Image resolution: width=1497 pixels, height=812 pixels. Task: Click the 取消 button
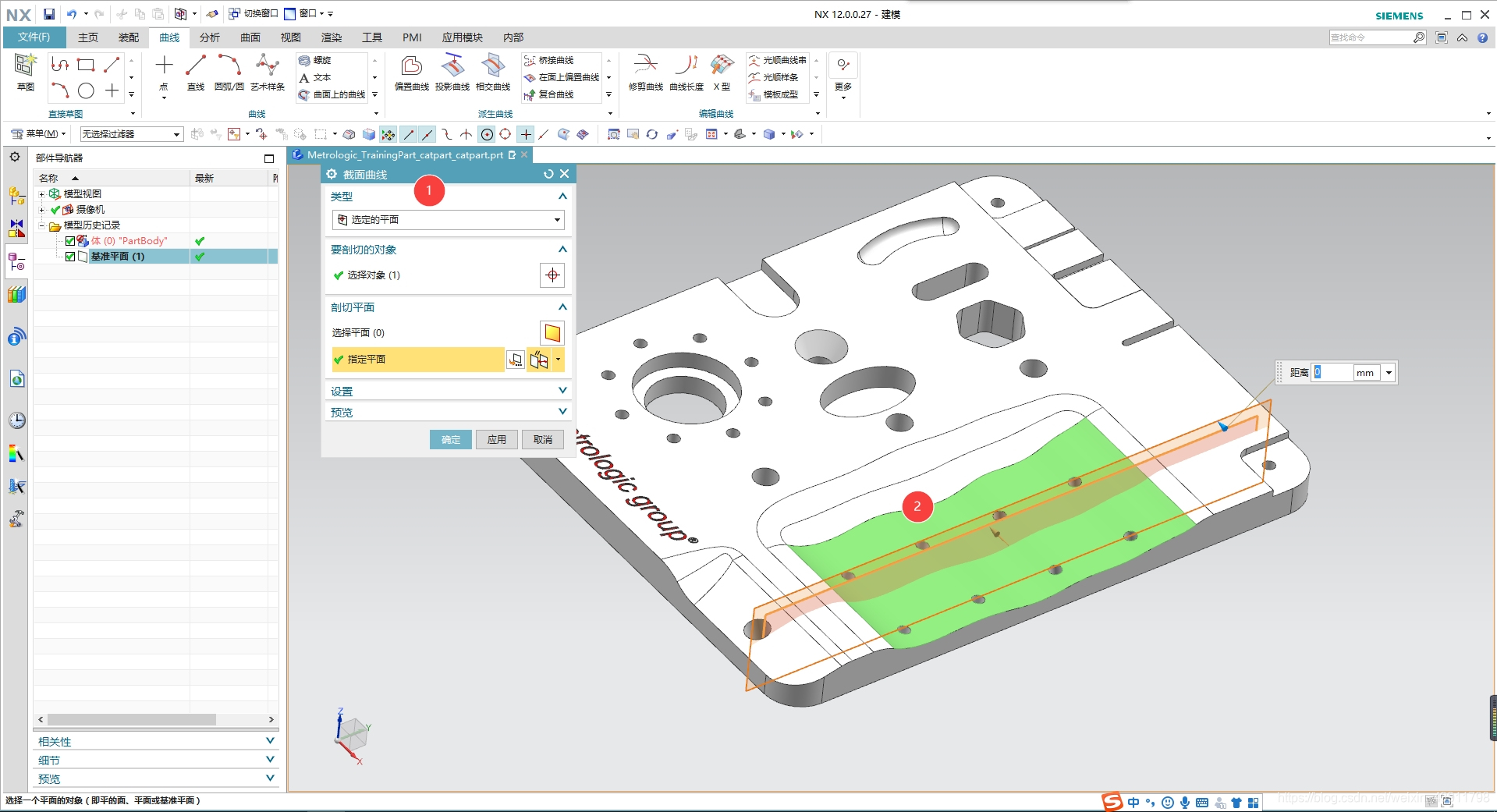point(543,440)
